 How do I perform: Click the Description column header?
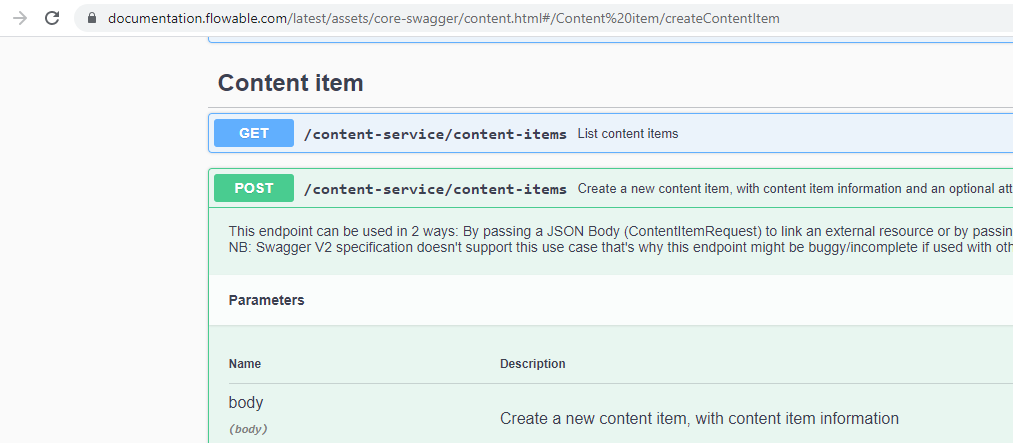click(x=532, y=364)
